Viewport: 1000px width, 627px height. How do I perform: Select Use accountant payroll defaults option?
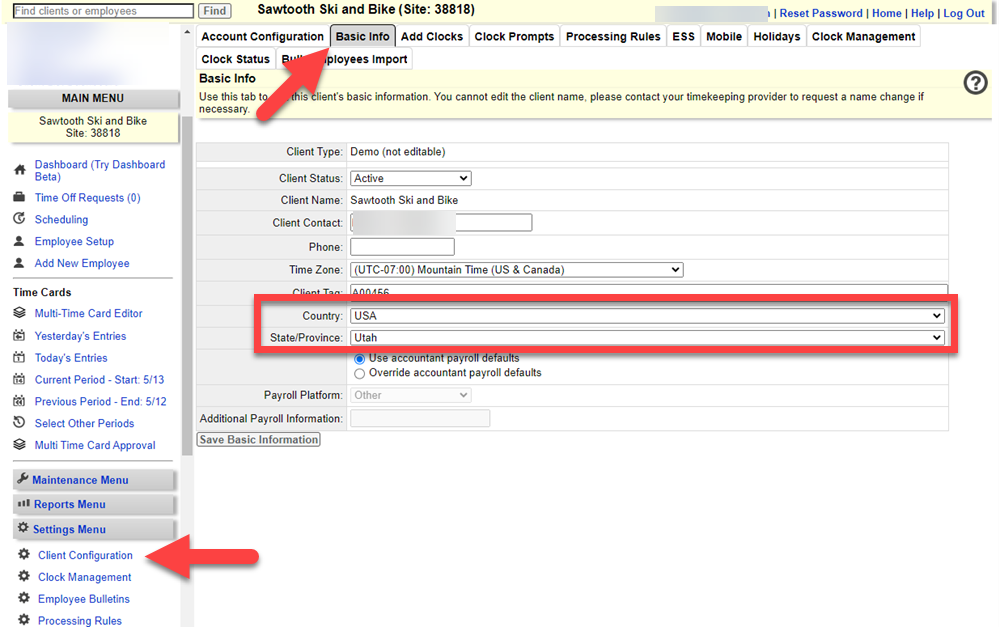pos(360,358)
